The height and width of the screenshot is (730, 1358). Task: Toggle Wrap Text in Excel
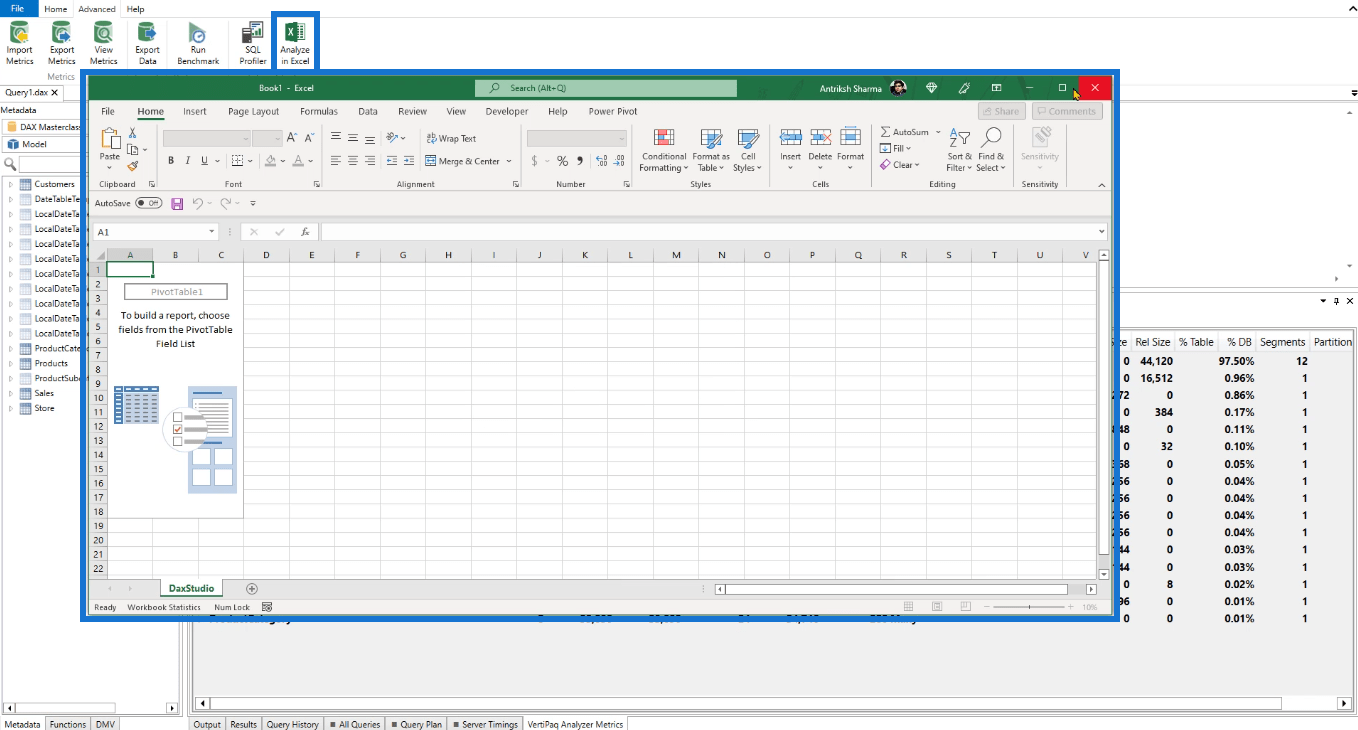(x=451, y=138)
